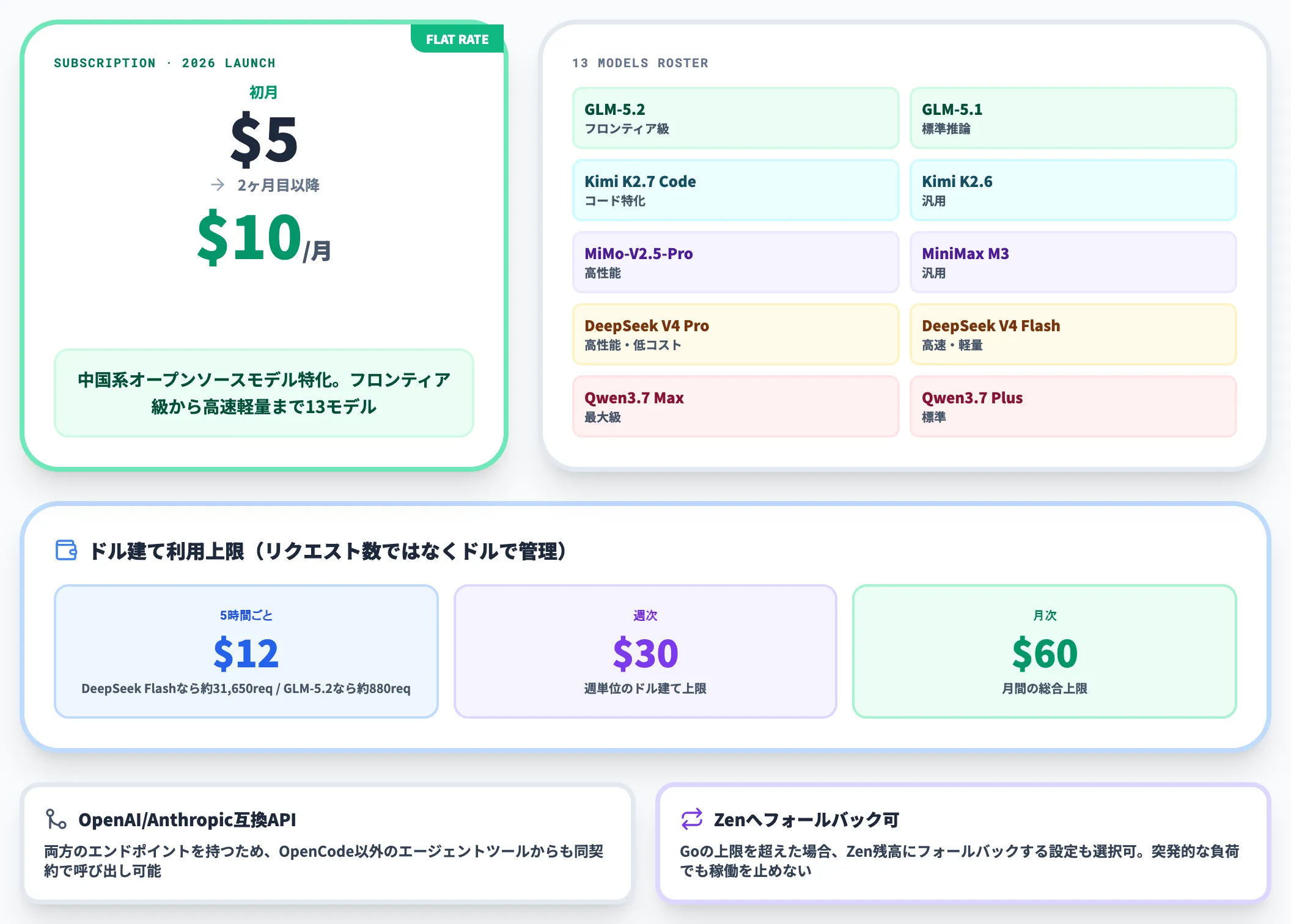Click the OpenAI/Anthropic互換API heading
This screenshot has width=1291, height=924.
tap(187, 820)
